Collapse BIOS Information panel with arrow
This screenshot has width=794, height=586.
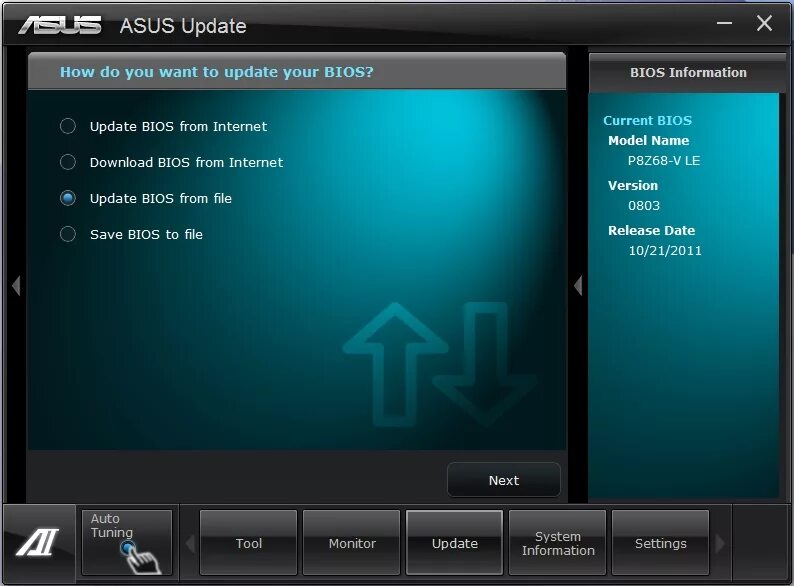[x=578, y=286]
